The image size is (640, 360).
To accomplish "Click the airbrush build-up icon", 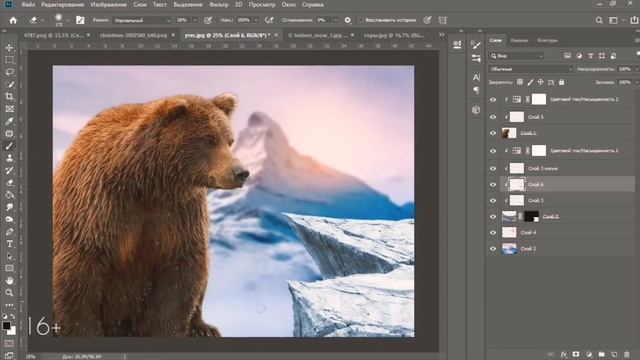I will 269,20.
